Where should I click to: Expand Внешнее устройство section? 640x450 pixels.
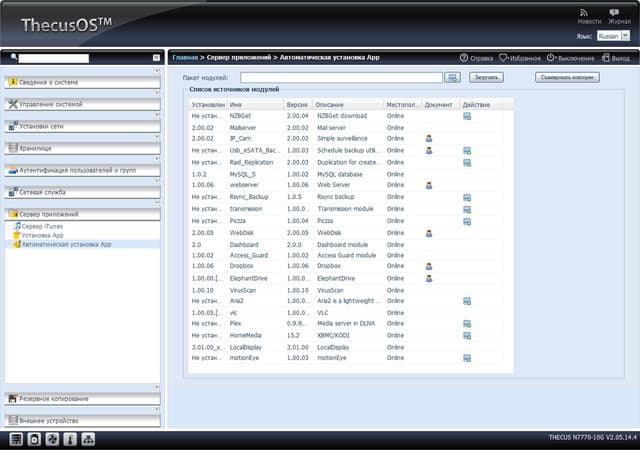(x=82, y=421)
